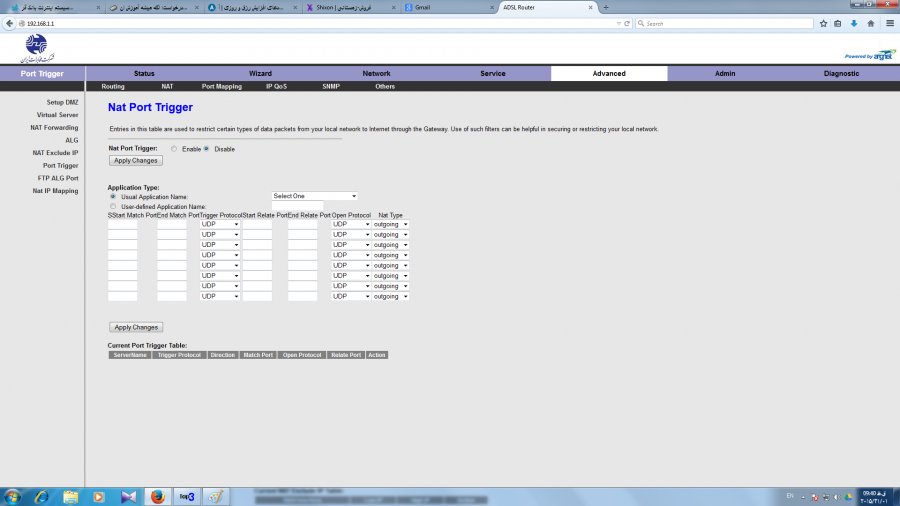Image resolution: width=900 pixels, height=506 pixels.
Task: Go back with the browser back arrow
Action: coord(9,24)
